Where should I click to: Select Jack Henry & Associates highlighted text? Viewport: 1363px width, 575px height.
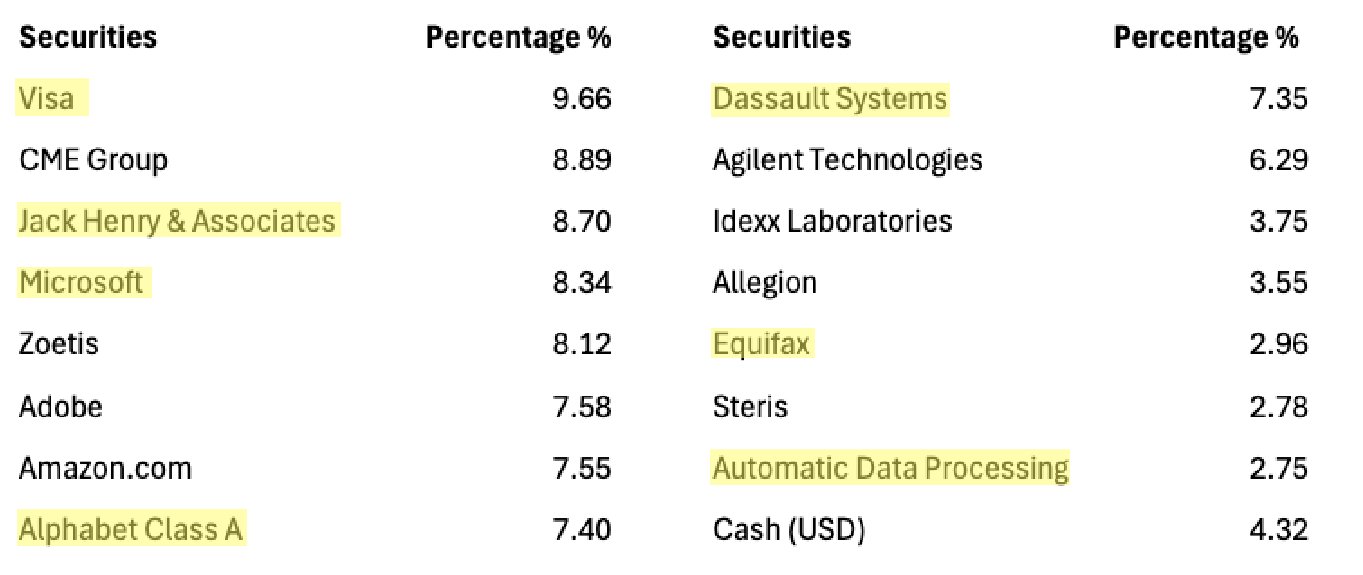pos(177,221)
